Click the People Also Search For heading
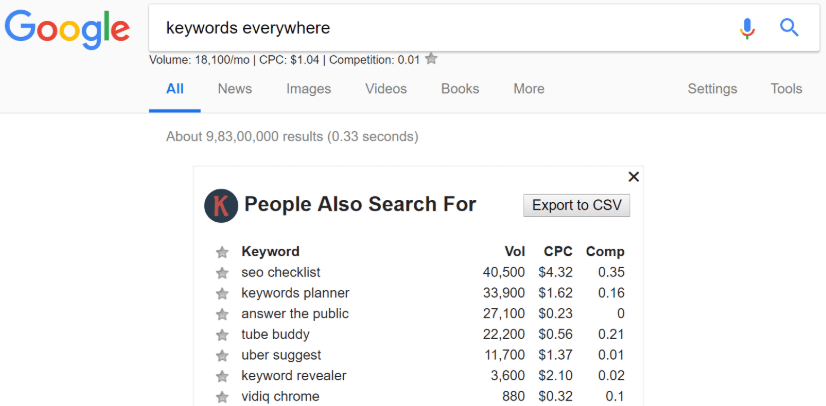This screenshot has width=826, height=406. 360,204
